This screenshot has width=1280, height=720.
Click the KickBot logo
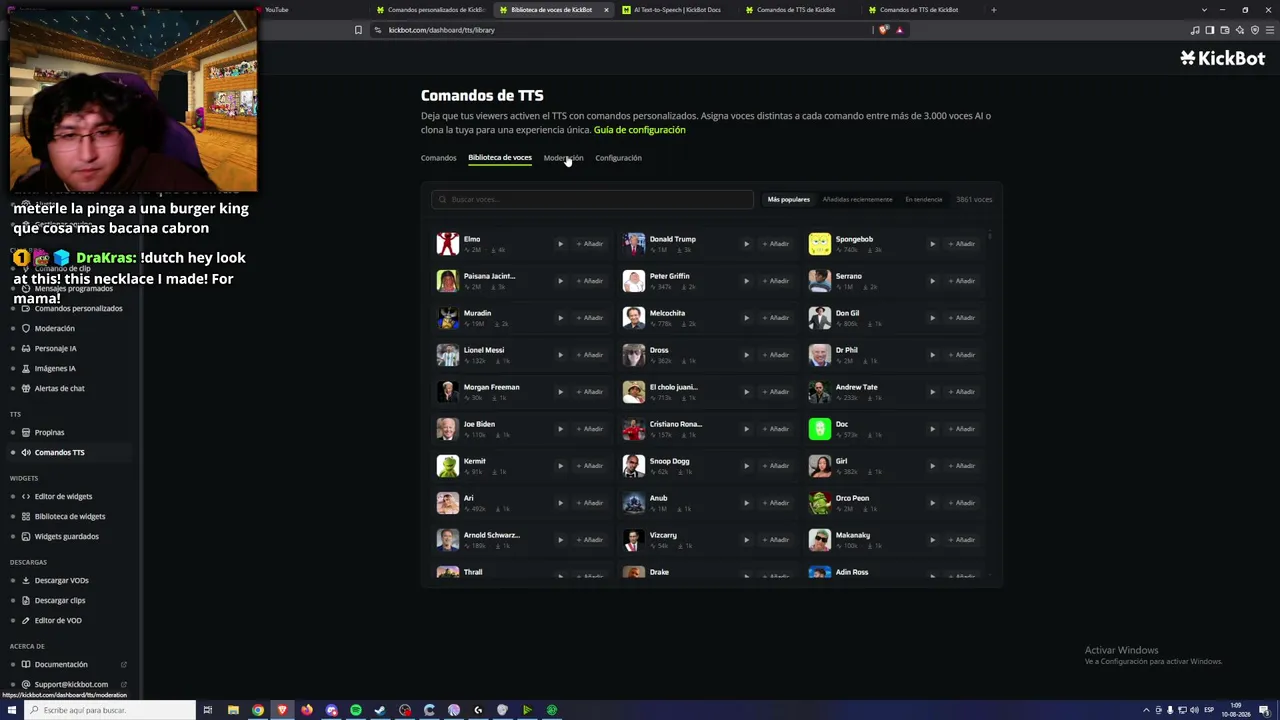pyautogui.click(x=1222, y=58)
